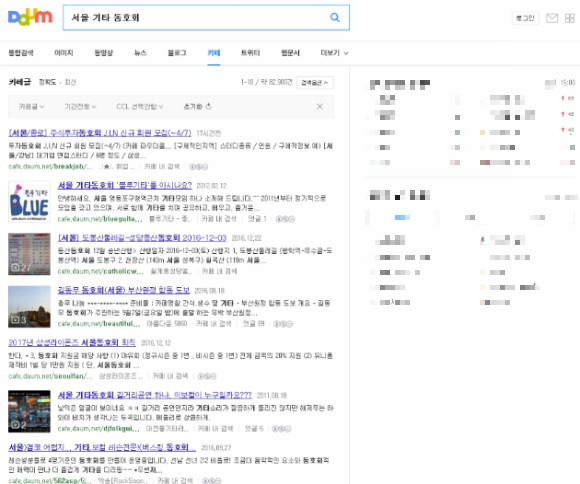Open the 도봉산둘레길 등산동호회 result link
Viewport: 580px width, 484px height.
(x=142, y=238)
